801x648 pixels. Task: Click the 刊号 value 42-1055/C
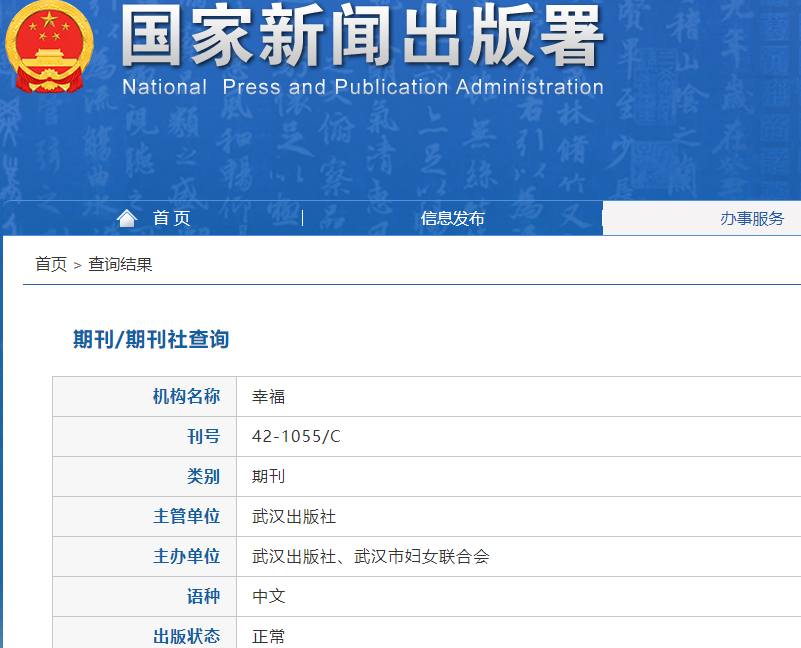click(296, 437)
